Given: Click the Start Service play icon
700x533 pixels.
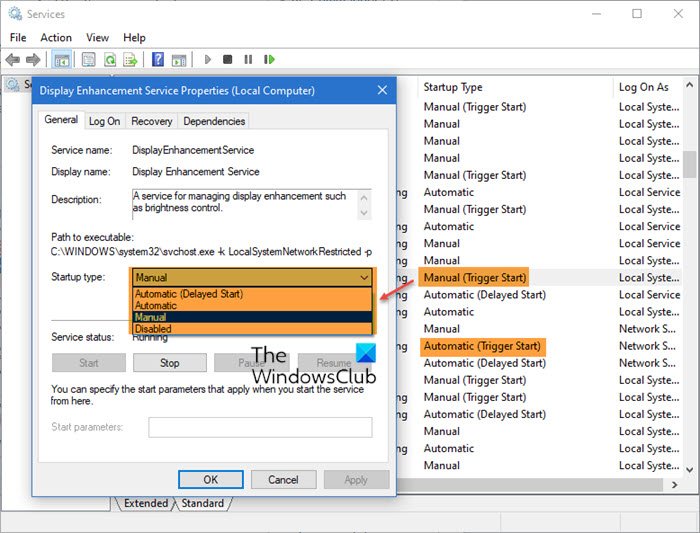Looking at the screenshot, I should pos(208,60).
